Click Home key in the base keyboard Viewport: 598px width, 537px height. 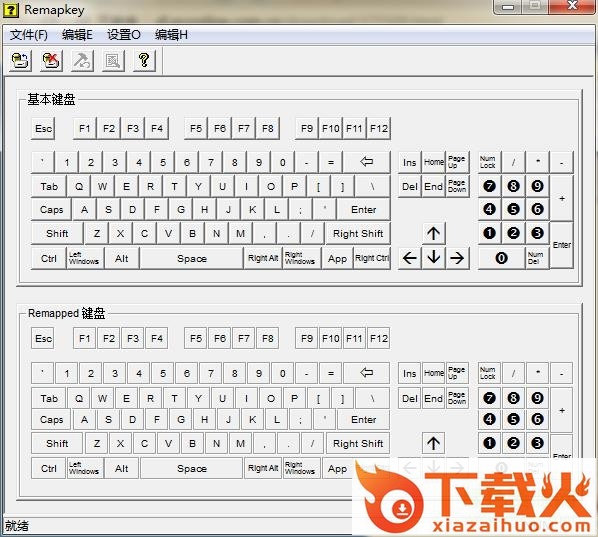click(x=434, y=162)
